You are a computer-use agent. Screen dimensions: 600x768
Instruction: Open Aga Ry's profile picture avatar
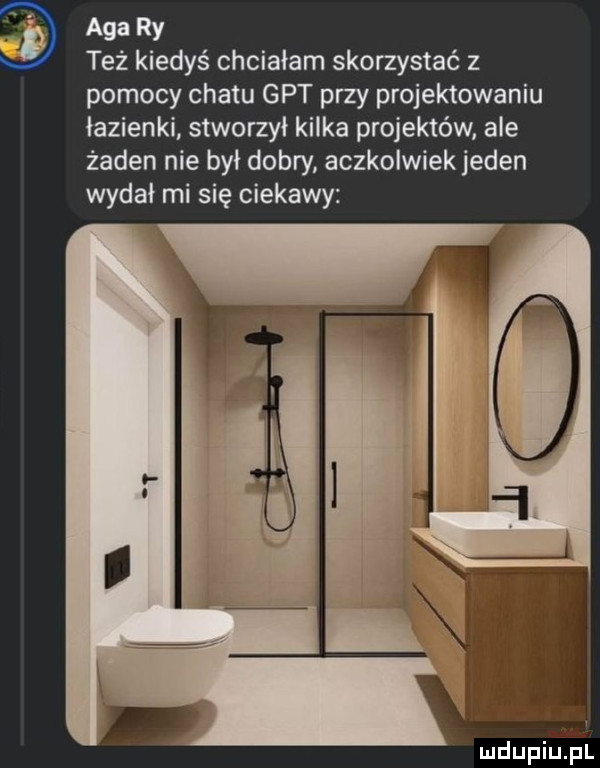(x=28, y=36)
